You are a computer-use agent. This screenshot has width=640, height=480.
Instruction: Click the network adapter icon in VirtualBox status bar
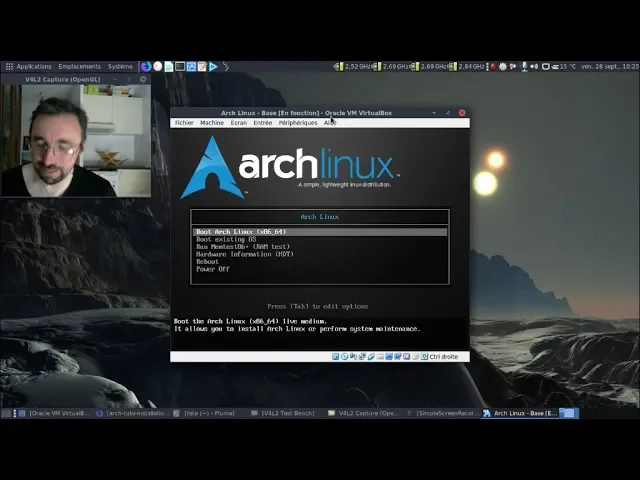[x=362, y=357]
